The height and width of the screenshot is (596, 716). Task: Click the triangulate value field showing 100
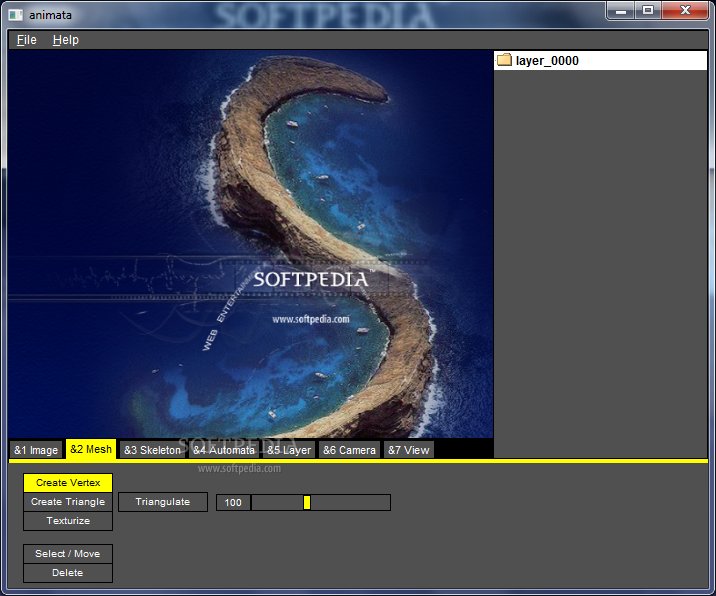(x=233, y=502)
